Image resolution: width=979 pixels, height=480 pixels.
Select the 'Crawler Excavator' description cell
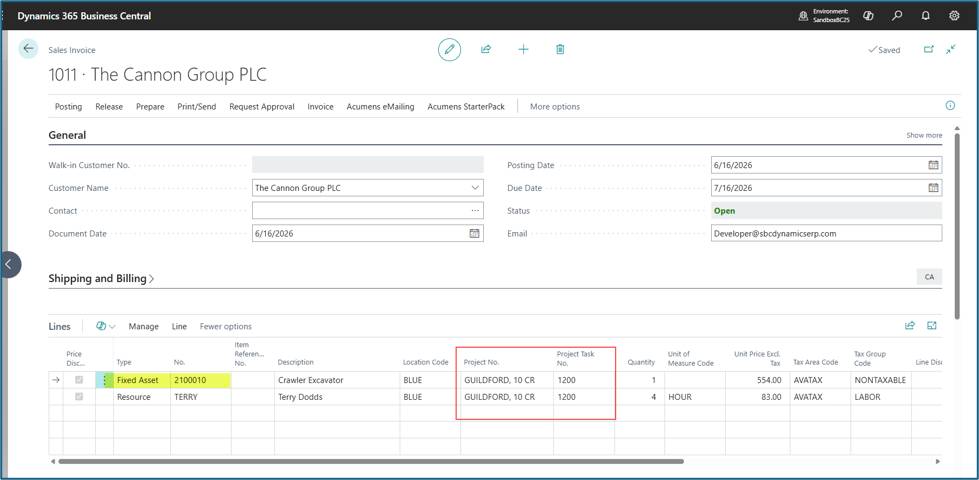(x=337, y=380)
